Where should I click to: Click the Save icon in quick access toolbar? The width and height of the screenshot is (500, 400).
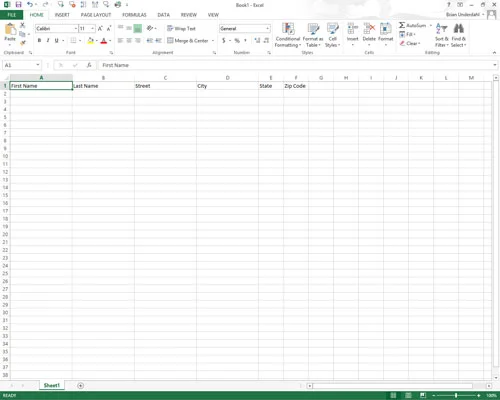tap(18, 5)
